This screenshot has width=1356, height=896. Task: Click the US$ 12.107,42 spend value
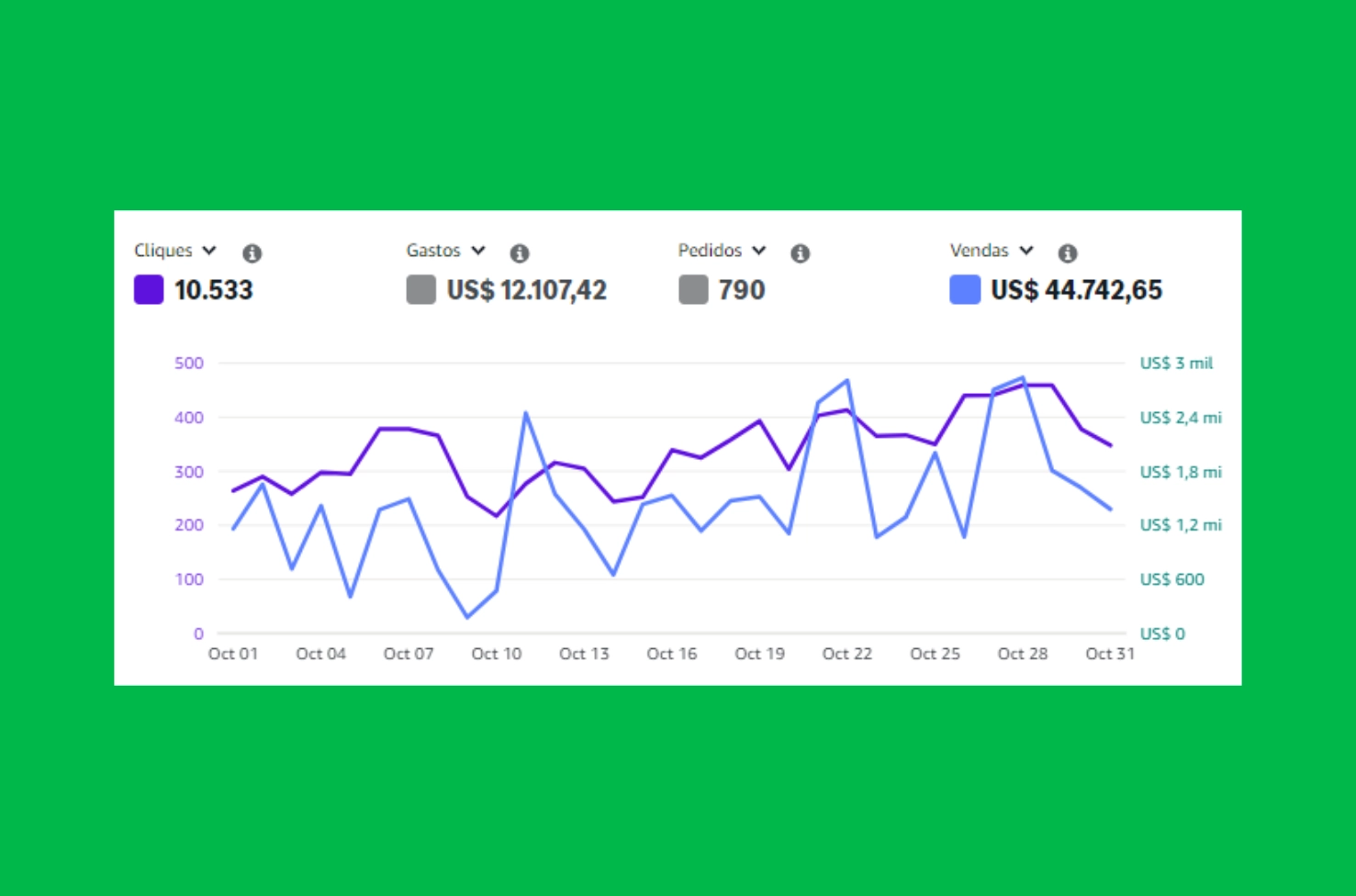(x=526, y=290)
